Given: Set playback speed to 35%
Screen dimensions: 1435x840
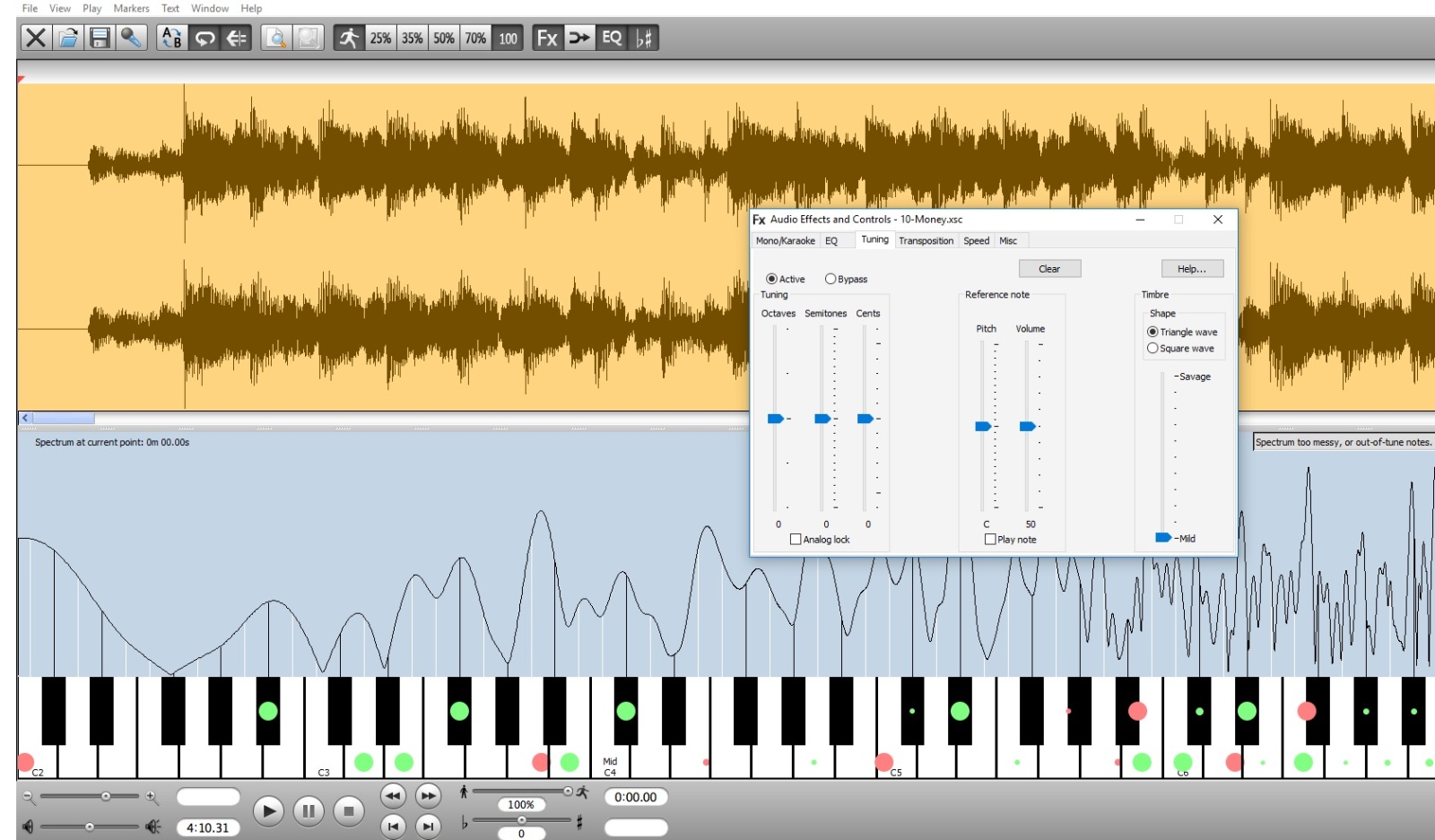Looking at the screenshot, I should click(x=413, y=38).
